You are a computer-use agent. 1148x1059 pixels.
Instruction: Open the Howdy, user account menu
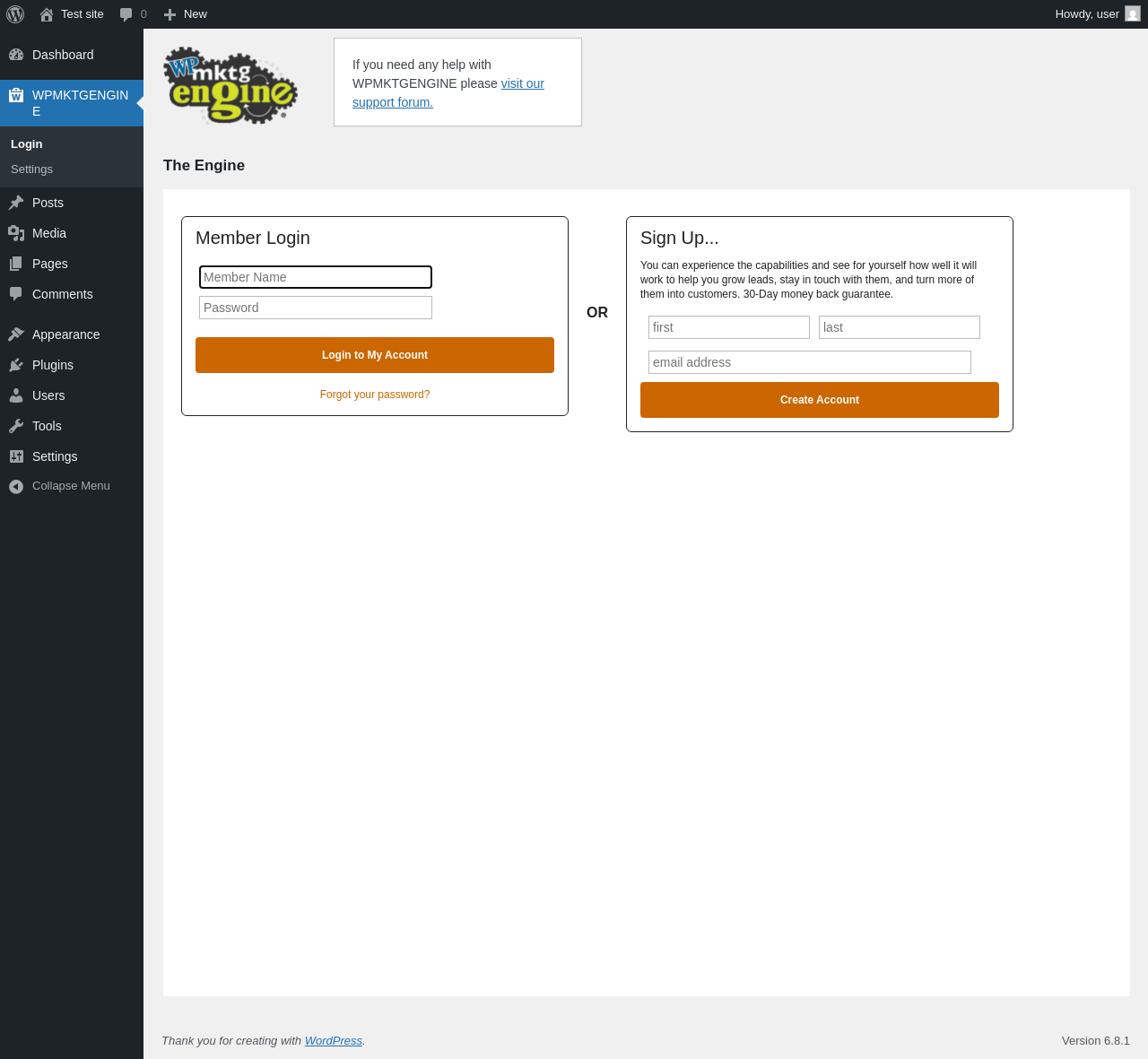[x=1098, y=14]
